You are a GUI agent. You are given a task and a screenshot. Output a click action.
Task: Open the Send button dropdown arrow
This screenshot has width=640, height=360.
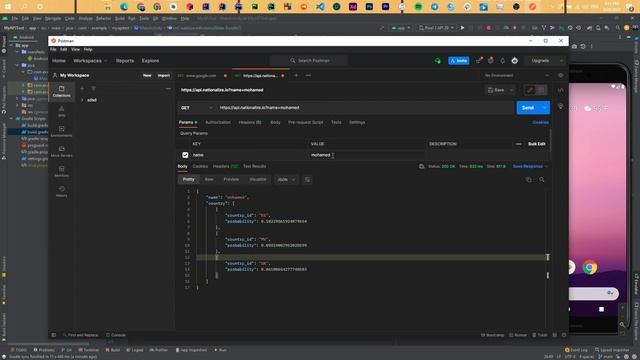click(x=544, y=108)
